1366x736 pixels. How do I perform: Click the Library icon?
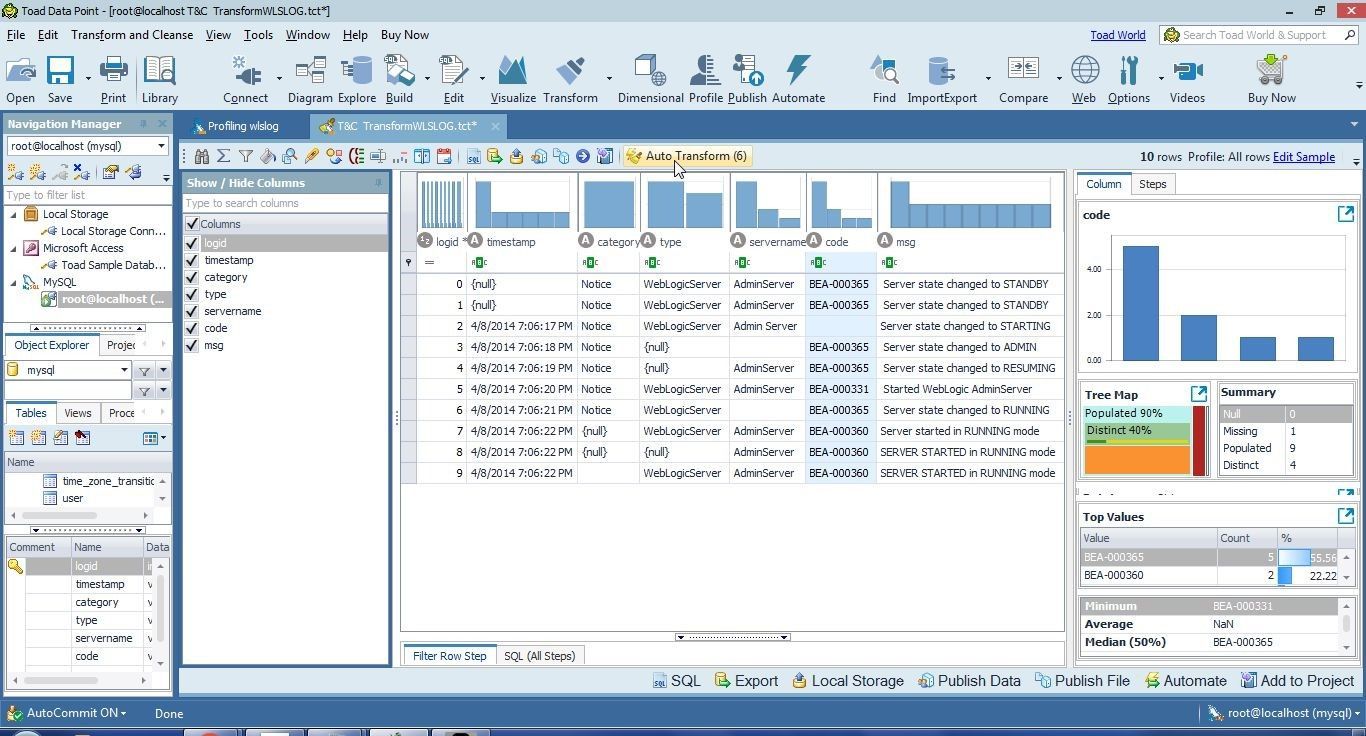point(159,79)
